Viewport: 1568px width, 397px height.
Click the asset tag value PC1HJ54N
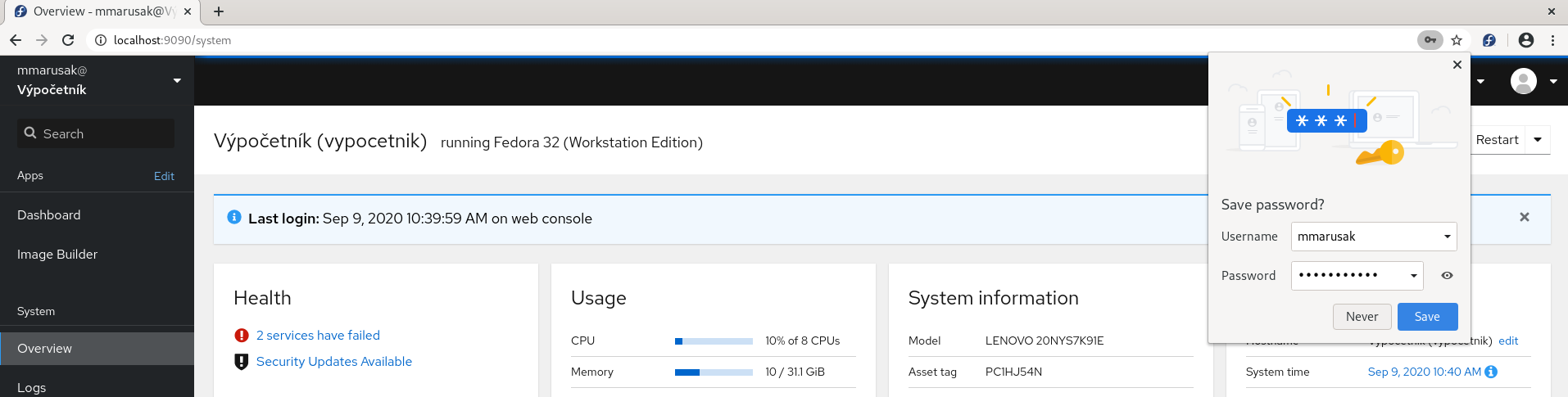(1013, 372)
